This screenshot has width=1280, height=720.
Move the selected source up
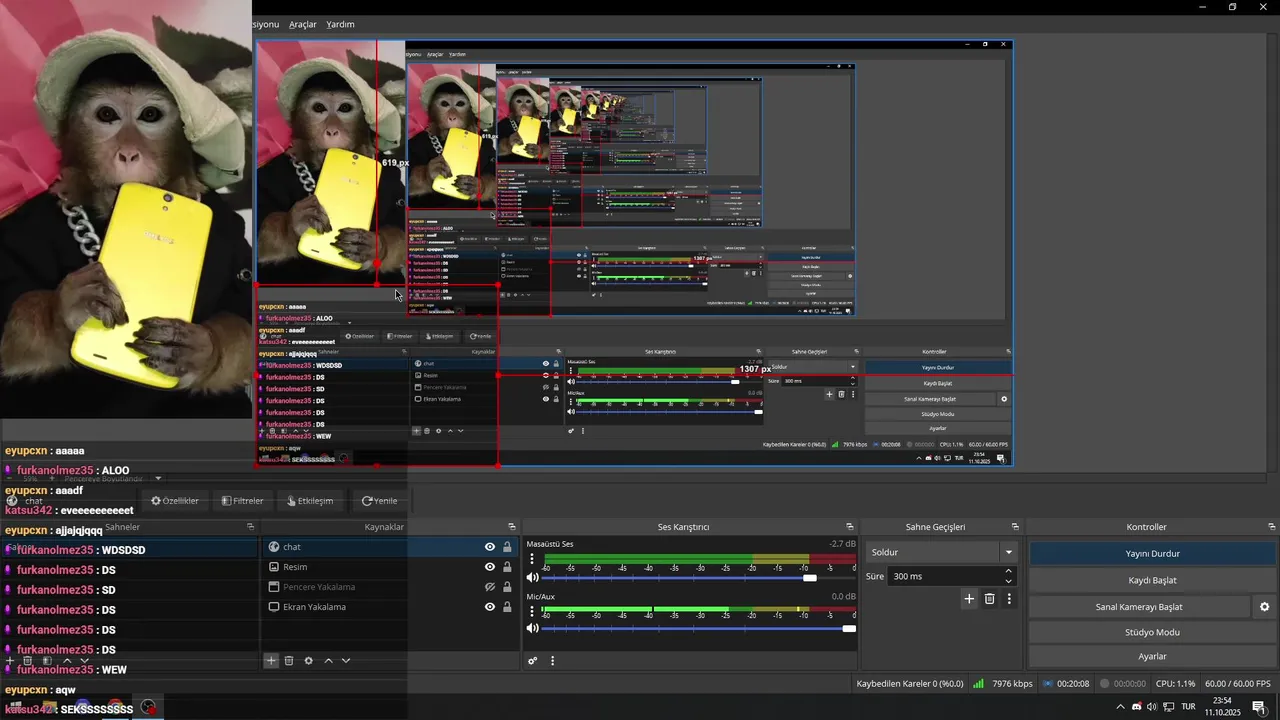[x=328, y=661]
